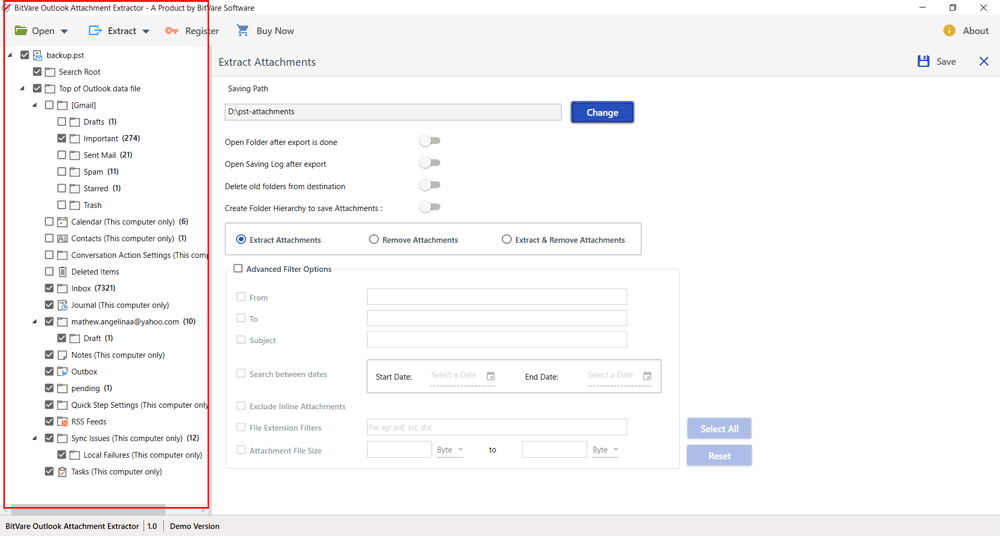Collapse the [Gmail] folder tree node
This screenshot has width=1000, height=536.
point(35,105)
